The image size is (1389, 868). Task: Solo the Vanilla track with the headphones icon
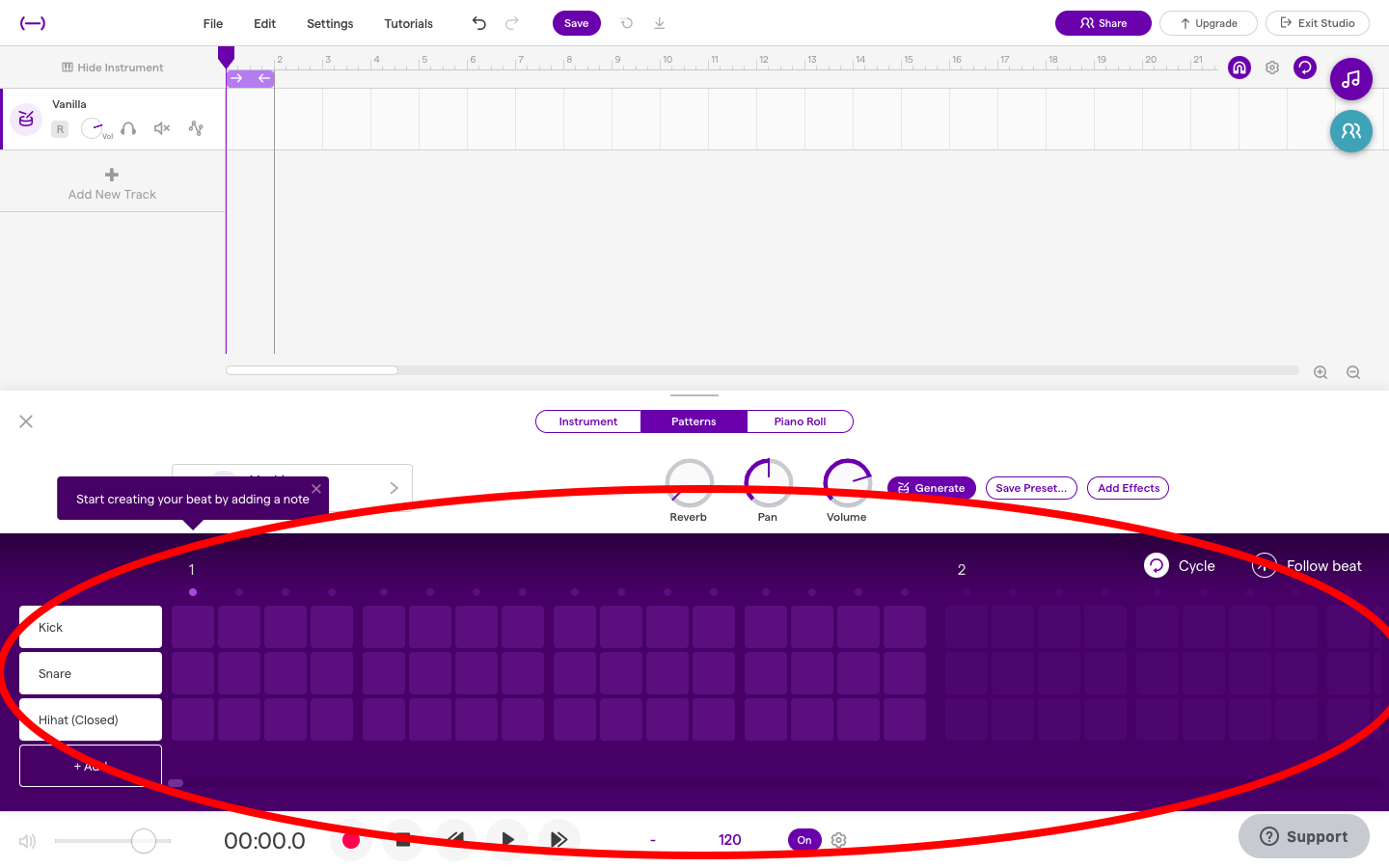[128, 127]
